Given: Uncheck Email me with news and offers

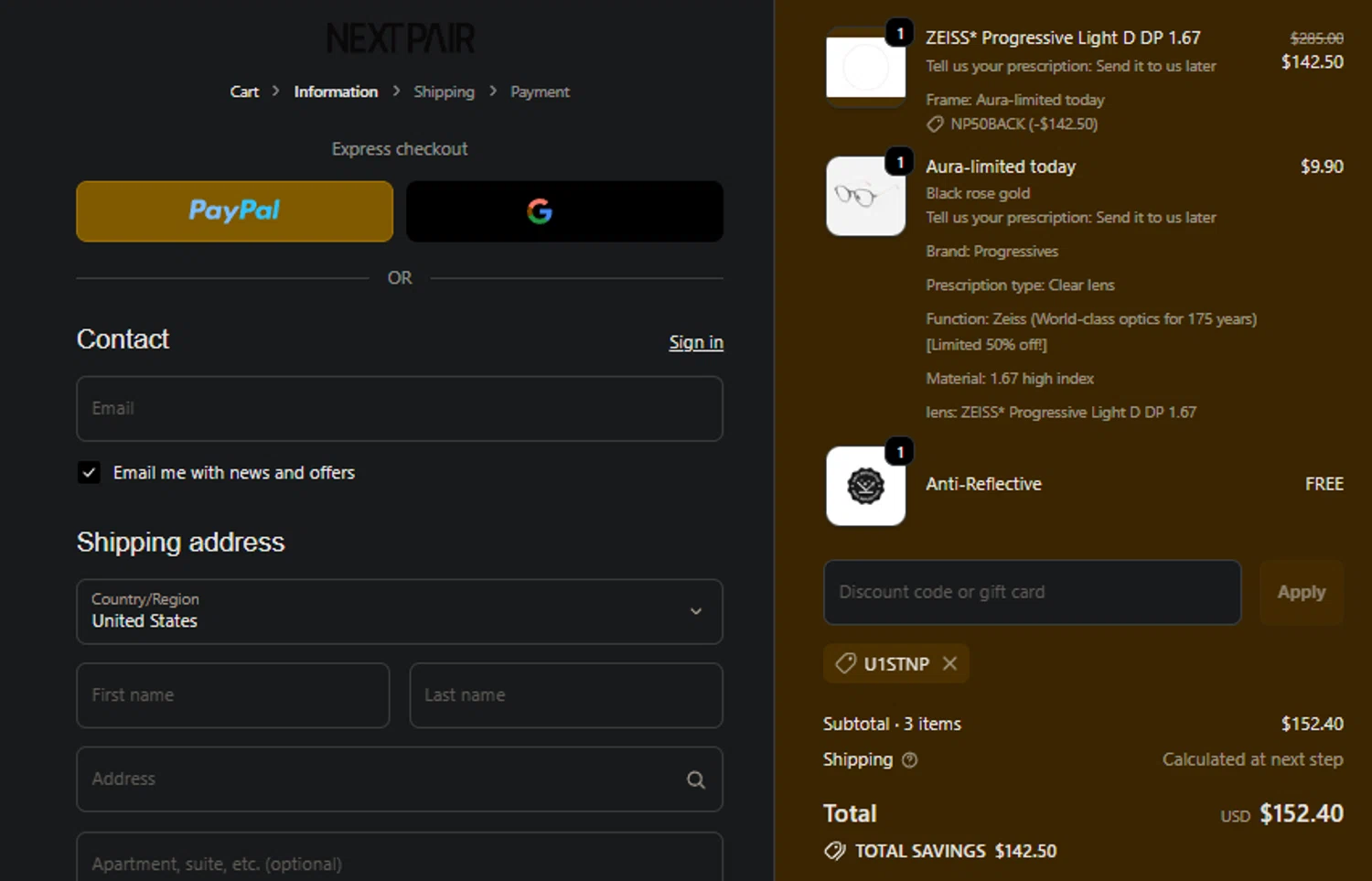Looking at the screenshot, I should [x=89, y=473].
